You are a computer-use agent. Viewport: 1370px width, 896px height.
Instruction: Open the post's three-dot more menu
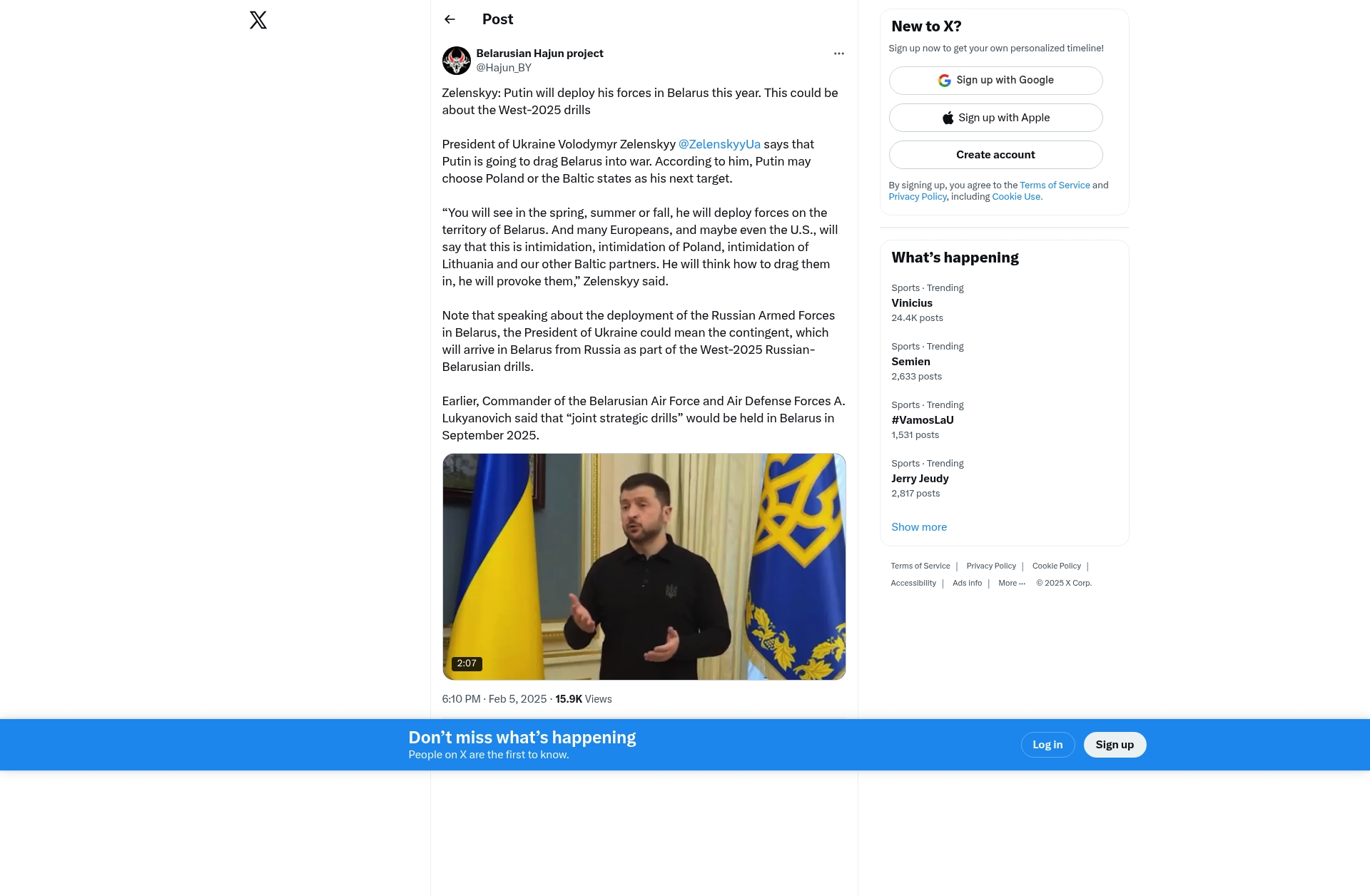(x=839, y=54)
